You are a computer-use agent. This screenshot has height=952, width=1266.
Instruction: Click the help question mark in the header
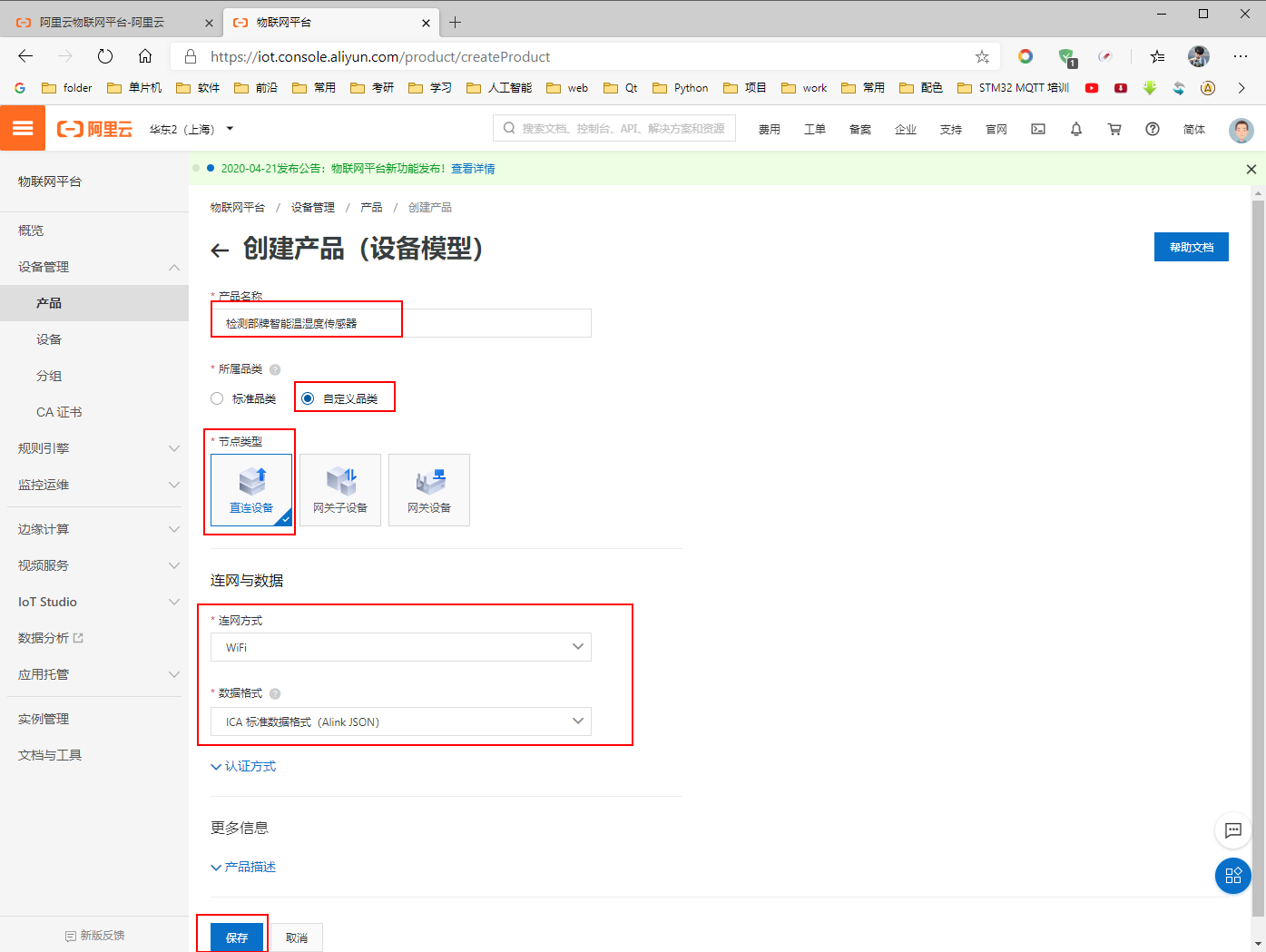pyautogui.click(x=1153, y=129)
